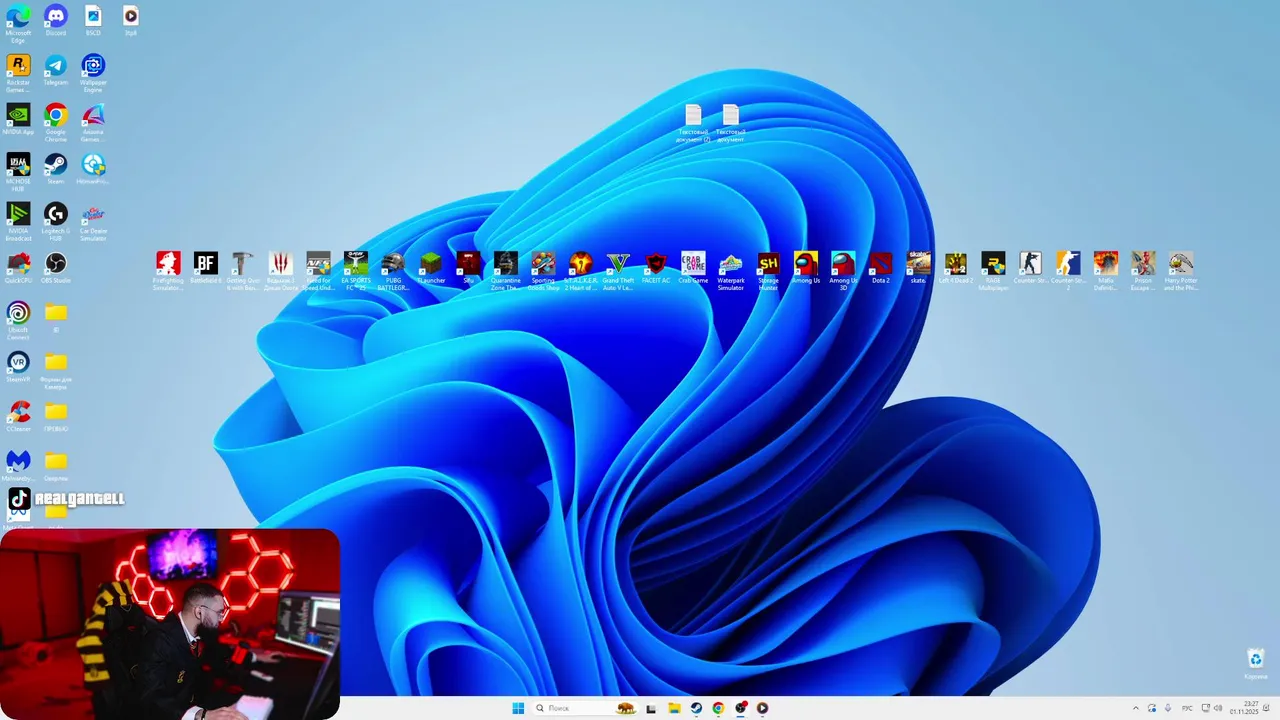The image size is (1280, 720).
Task: Switch input language РУС indicator
Action: click(1187, 708)
